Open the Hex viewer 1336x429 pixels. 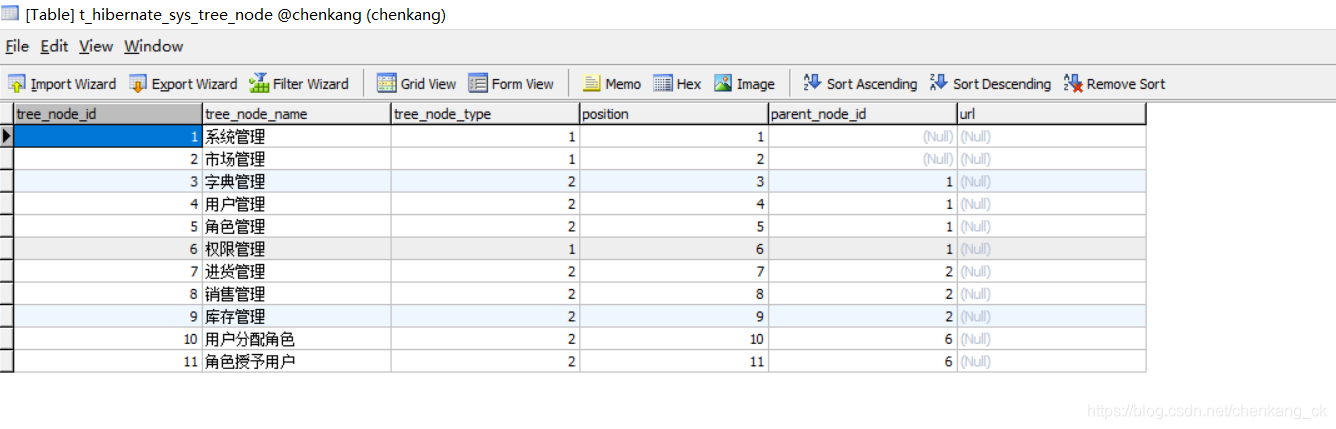(x=677, y=84)
